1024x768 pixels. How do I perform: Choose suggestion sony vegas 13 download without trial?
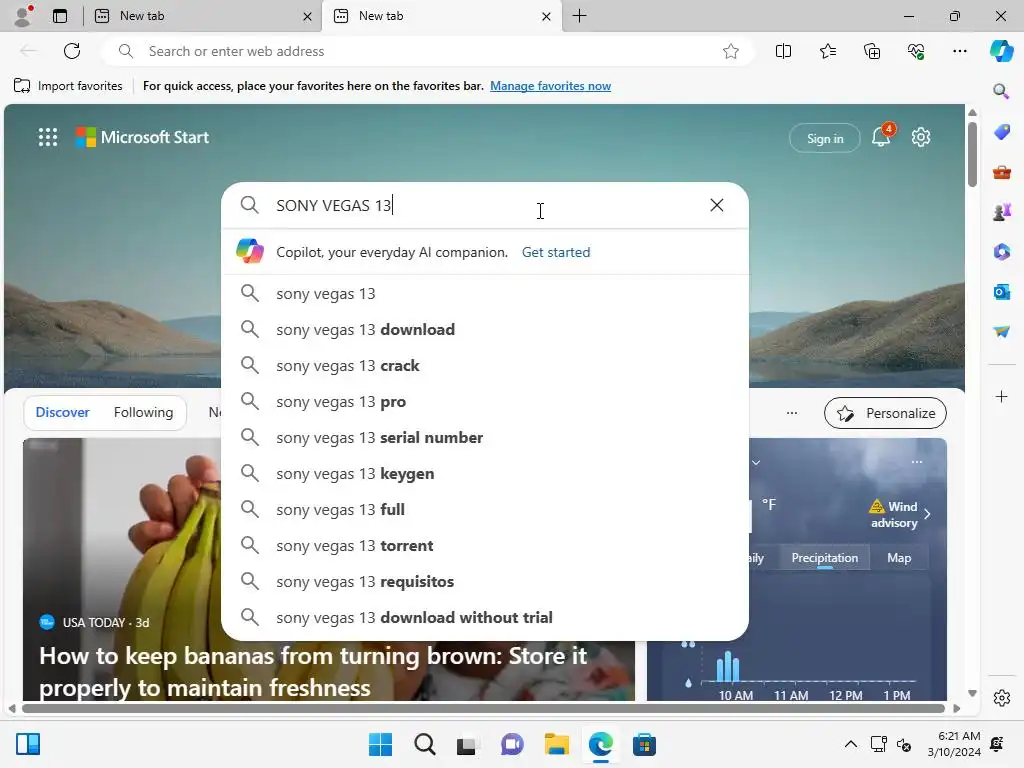click(485, 617)
